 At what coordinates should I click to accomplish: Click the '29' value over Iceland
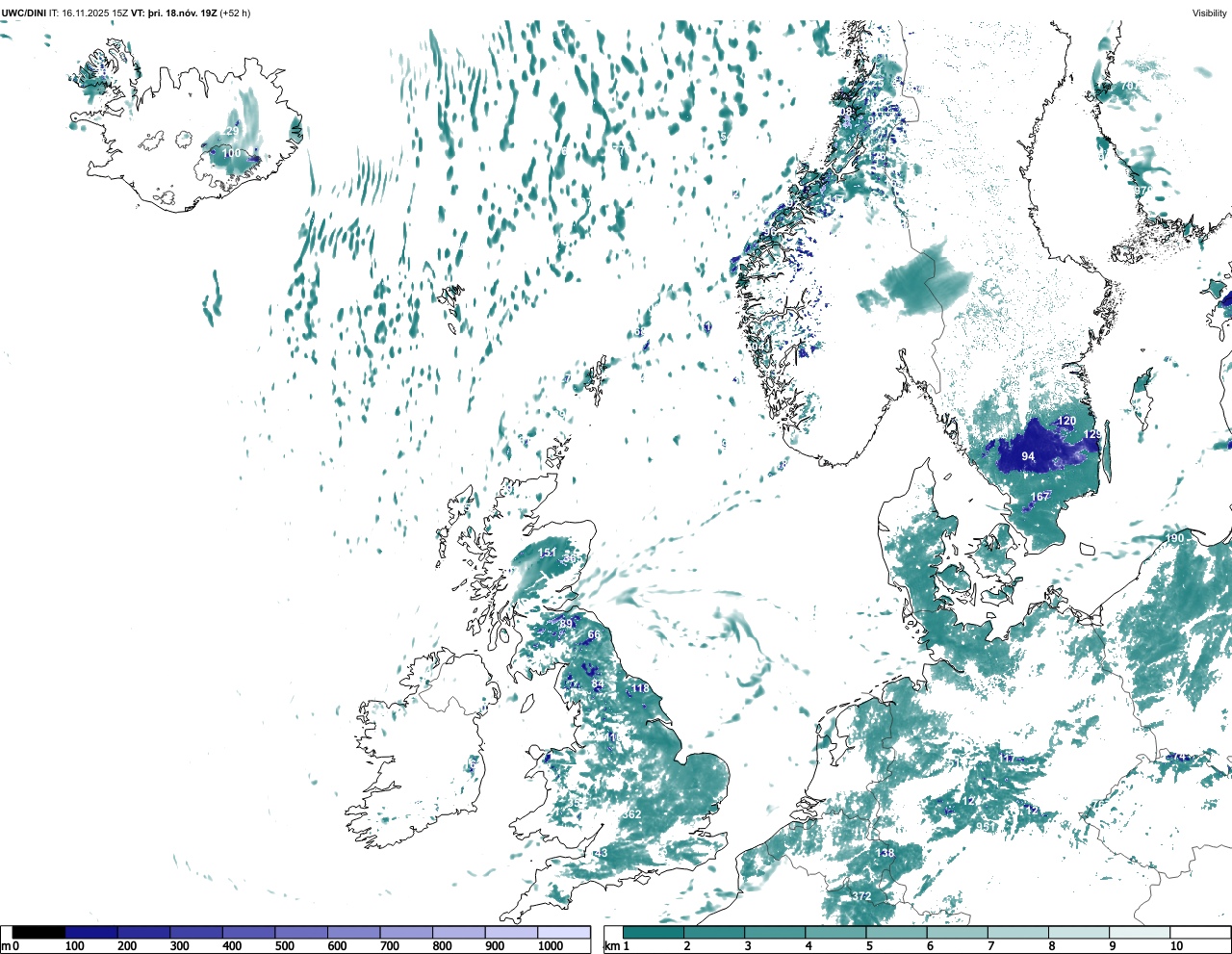232,131
